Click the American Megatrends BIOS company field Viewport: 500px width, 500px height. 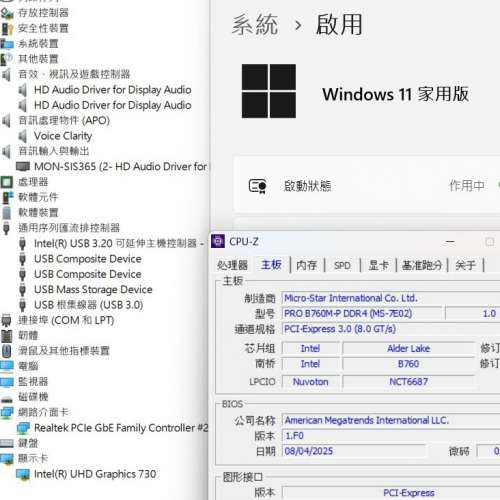(391, 420)
